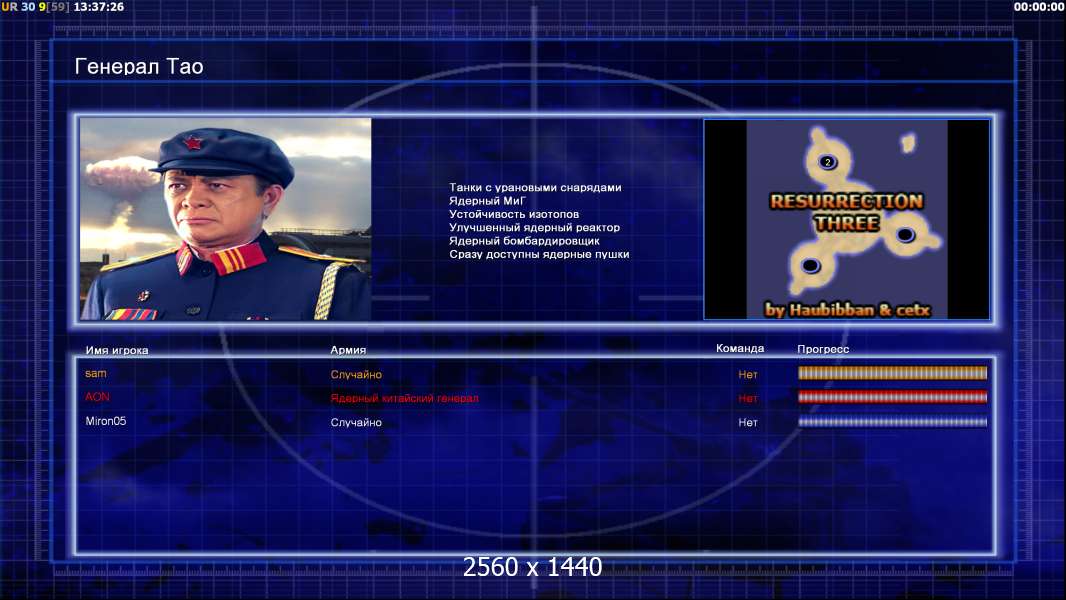
Task: Click "Танки с урановыми снарядами" line
Action: point(535,188)
